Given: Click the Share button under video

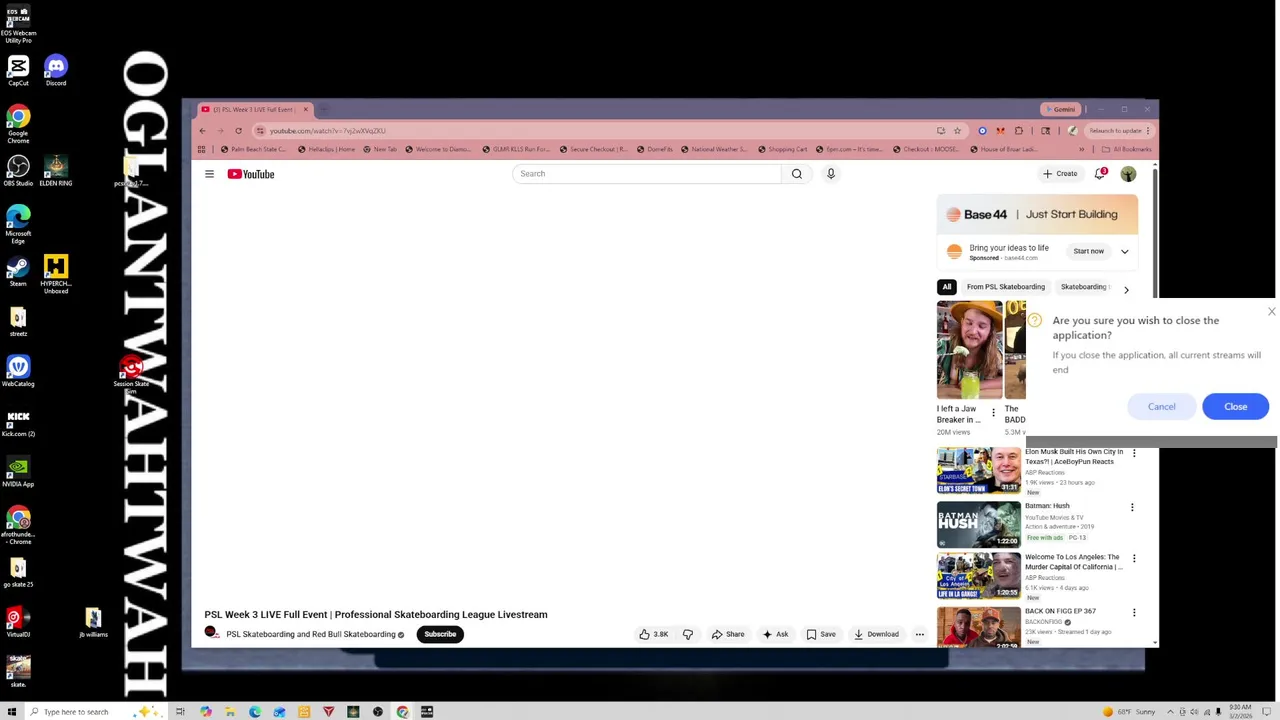Looking at the screenshot, I should pyautogui.click(x=728, y=634).
